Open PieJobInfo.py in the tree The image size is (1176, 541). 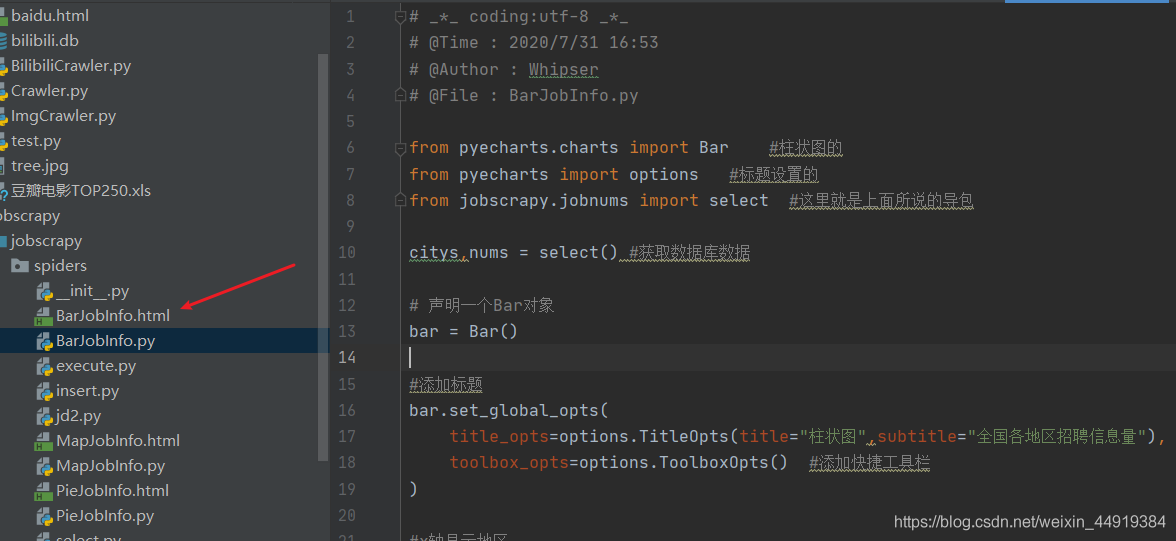(105, 516)
